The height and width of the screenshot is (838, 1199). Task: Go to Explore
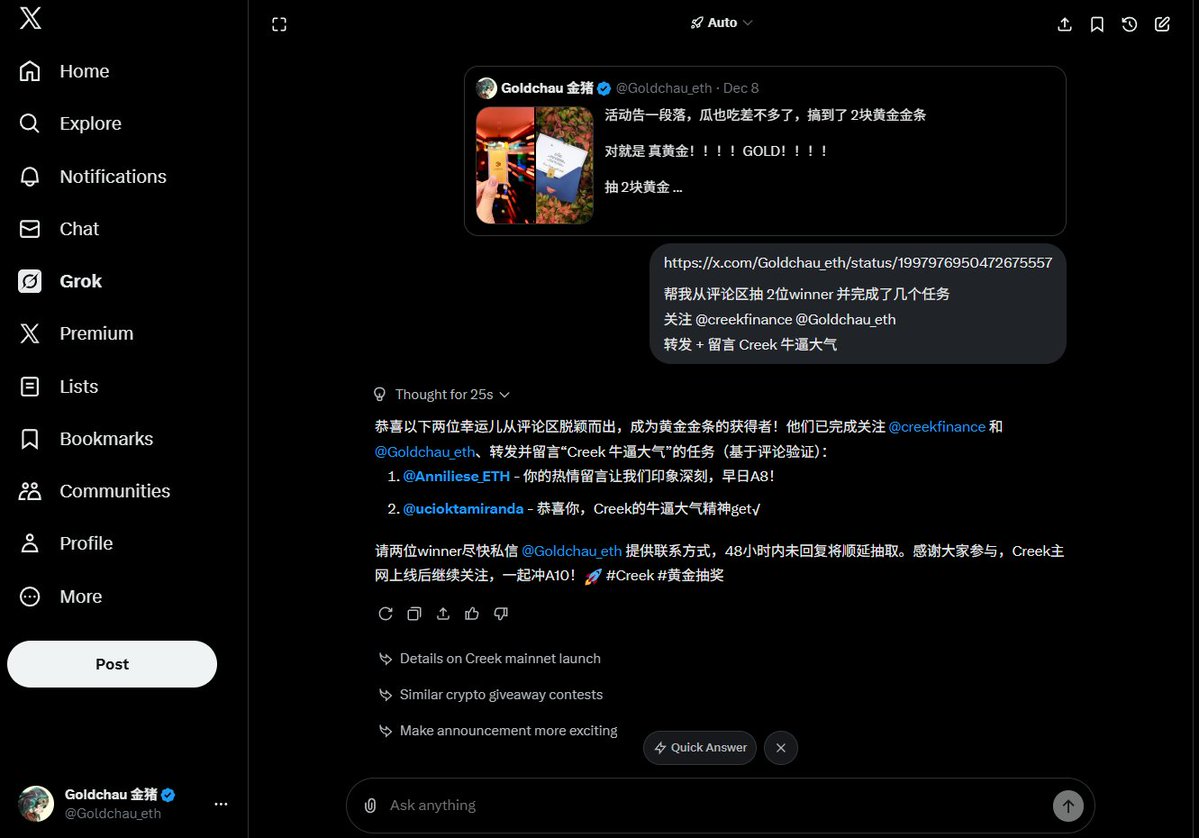point(71,124)
